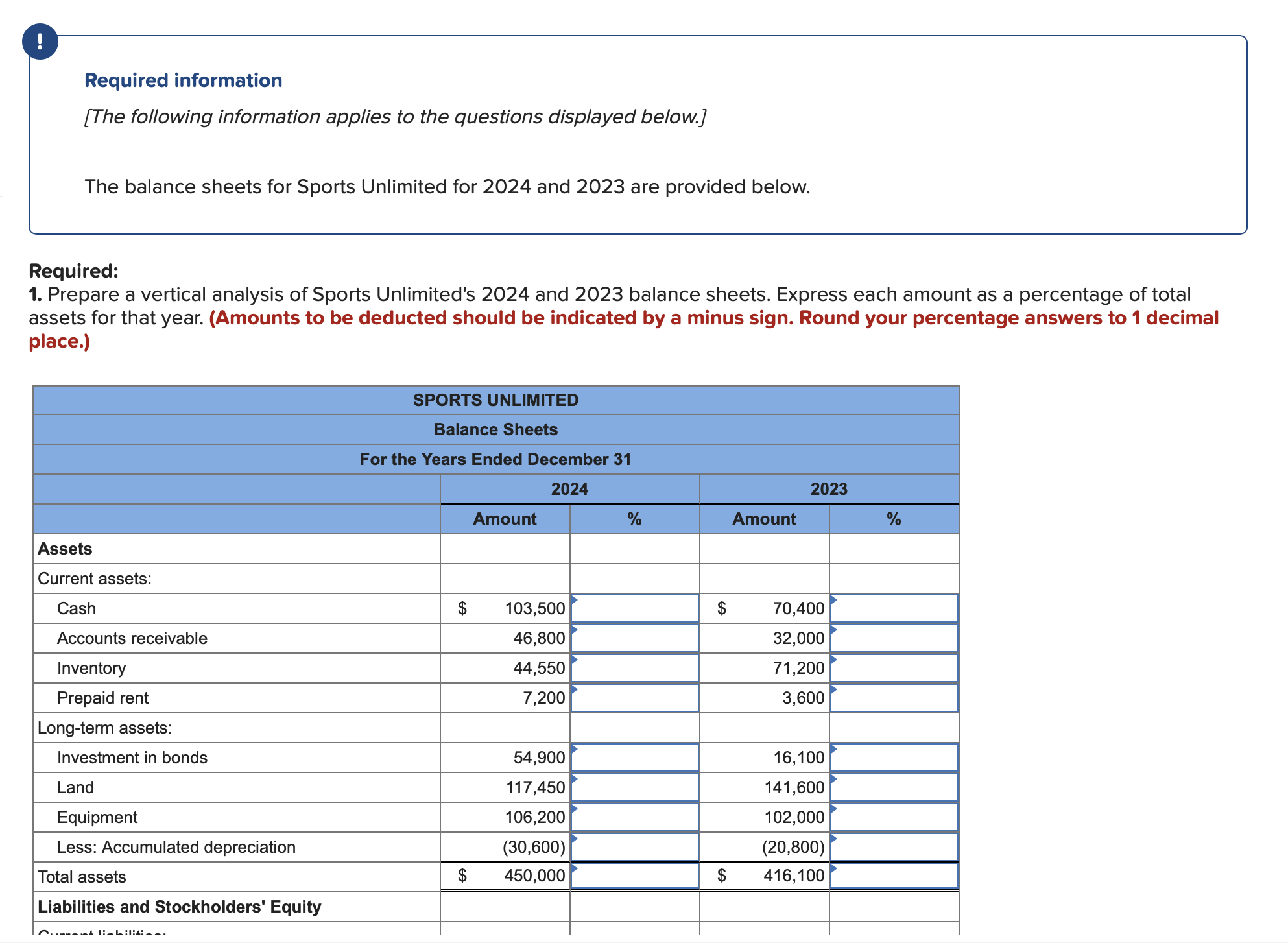Click 2023 Equipment percentage field
1288x943 pixels.
point(894,817)
